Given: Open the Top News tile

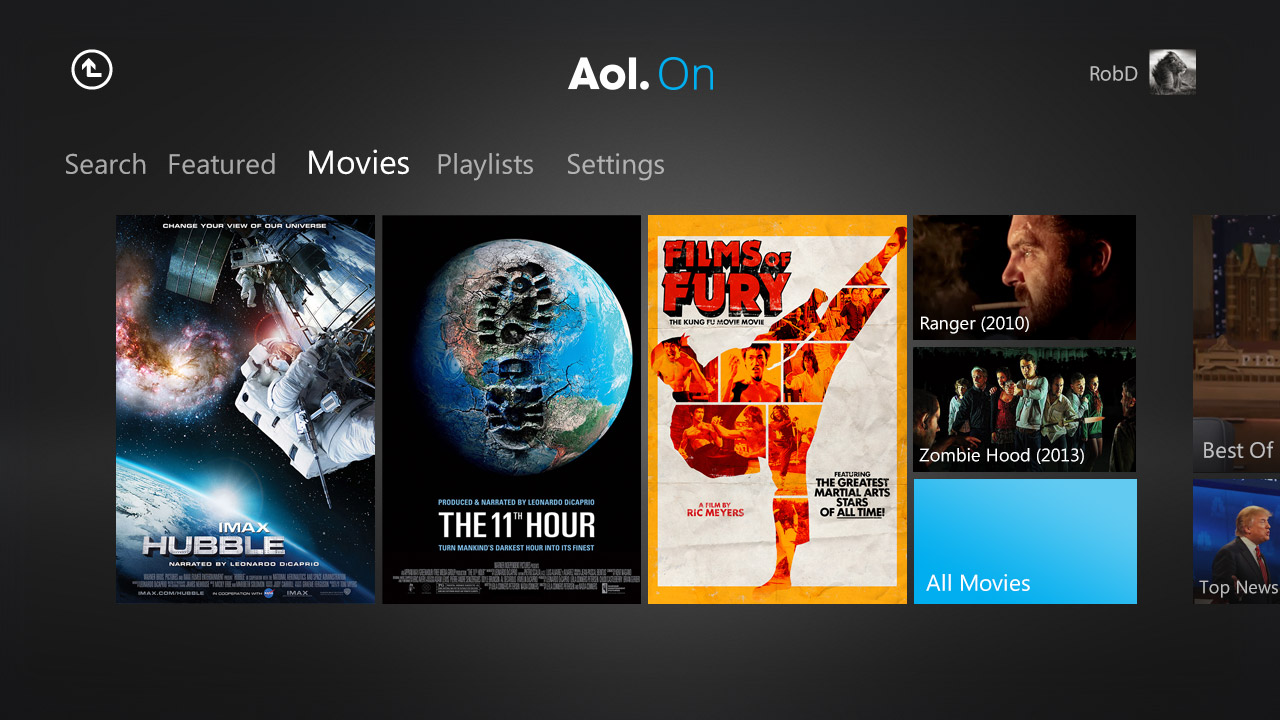Looking at the screenshot, I should pyautogui.click(x=1236, y=541).
